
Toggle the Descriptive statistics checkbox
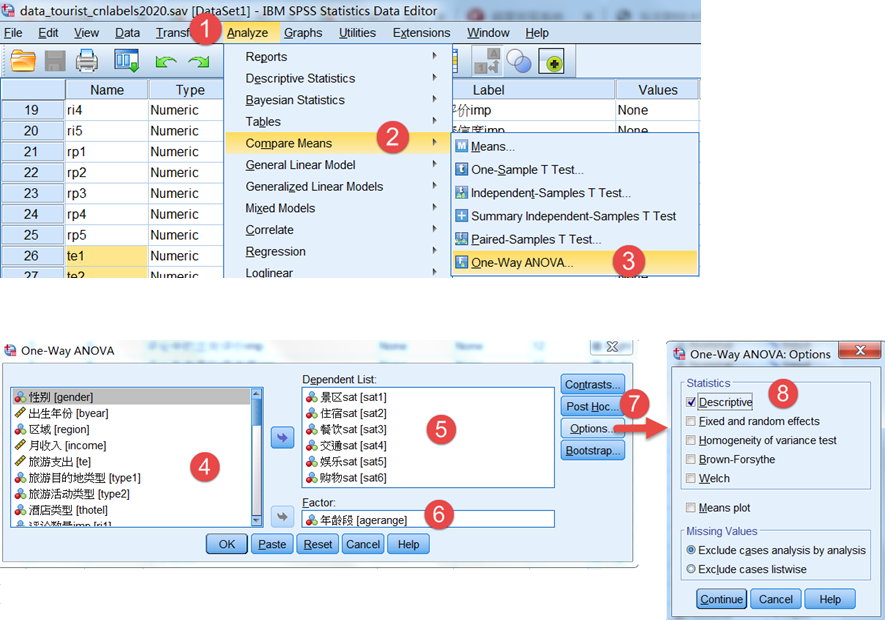[x=691, y=402]
